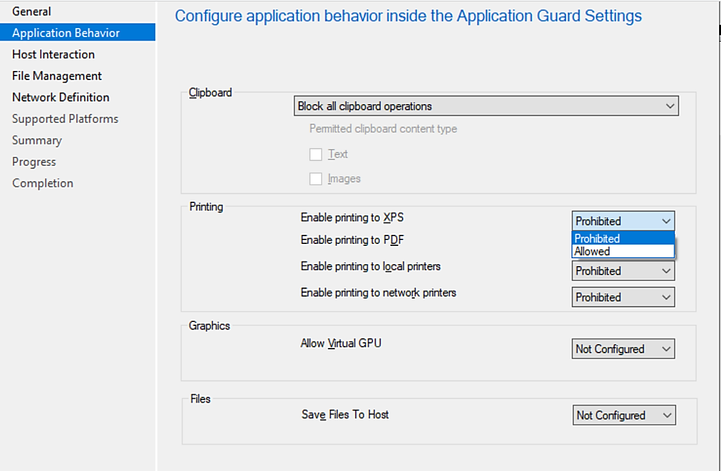721x471 pixels.
Task: Enable the Images clipboard content checkbox
Action: coord(316,179)
